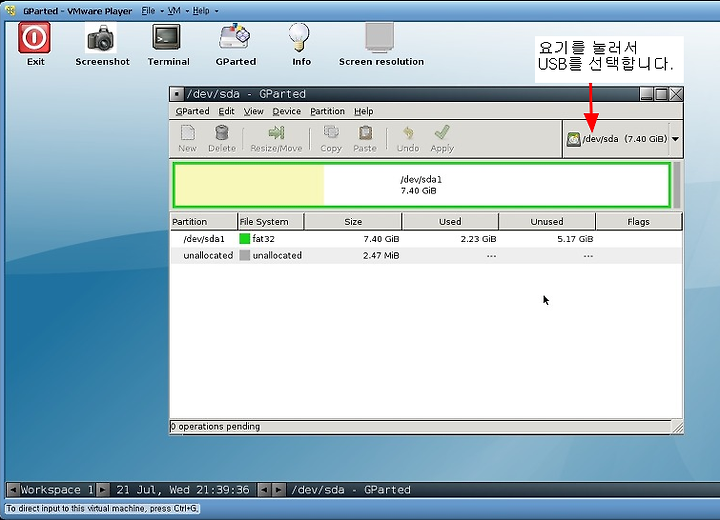Open the Device menu

click(x=287, y=111)
